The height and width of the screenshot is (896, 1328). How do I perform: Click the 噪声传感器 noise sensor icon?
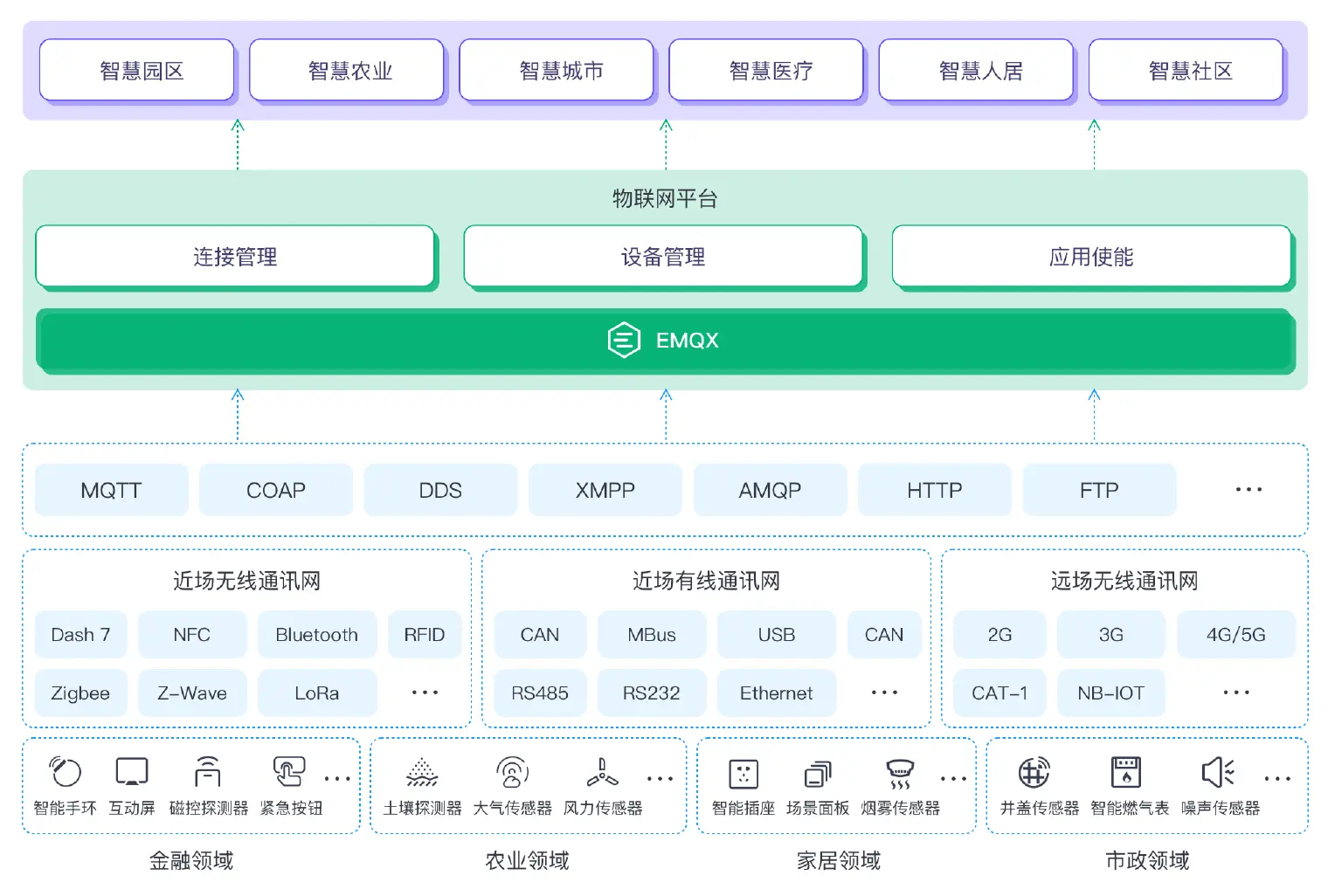click(x=1218, y=773)
